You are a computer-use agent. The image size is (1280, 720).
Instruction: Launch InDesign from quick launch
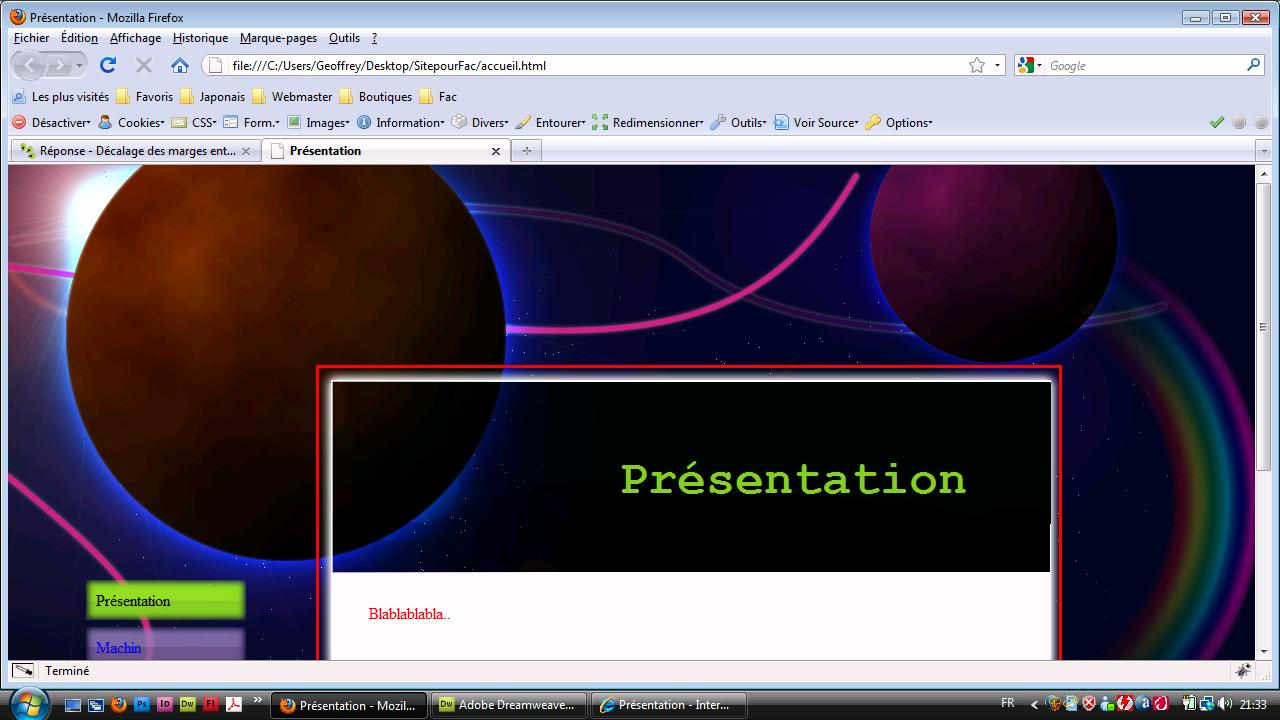tap(165, 704)
